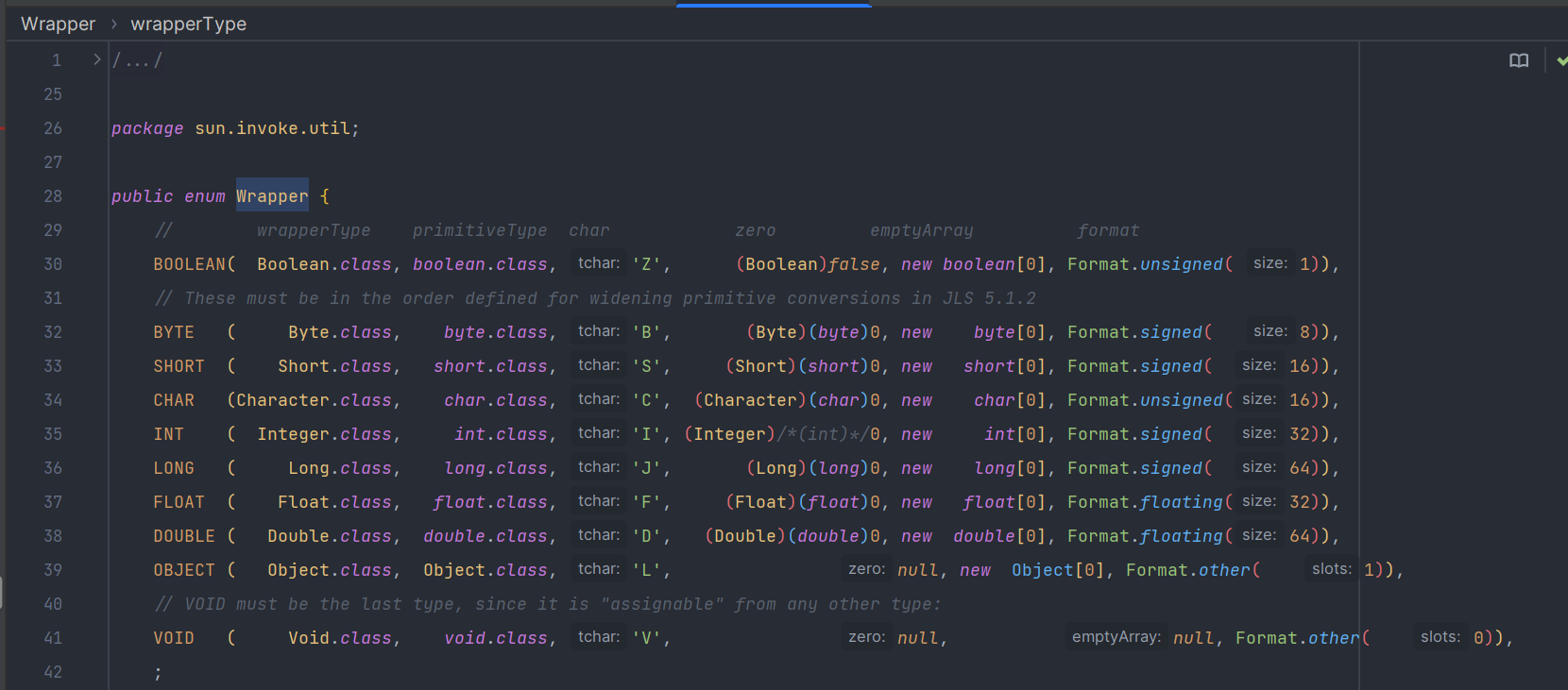Expand the collapsed /.../ comment placeholder
Image resolution: width=1568 pixels, height=690 pixels.
[138, 60]
